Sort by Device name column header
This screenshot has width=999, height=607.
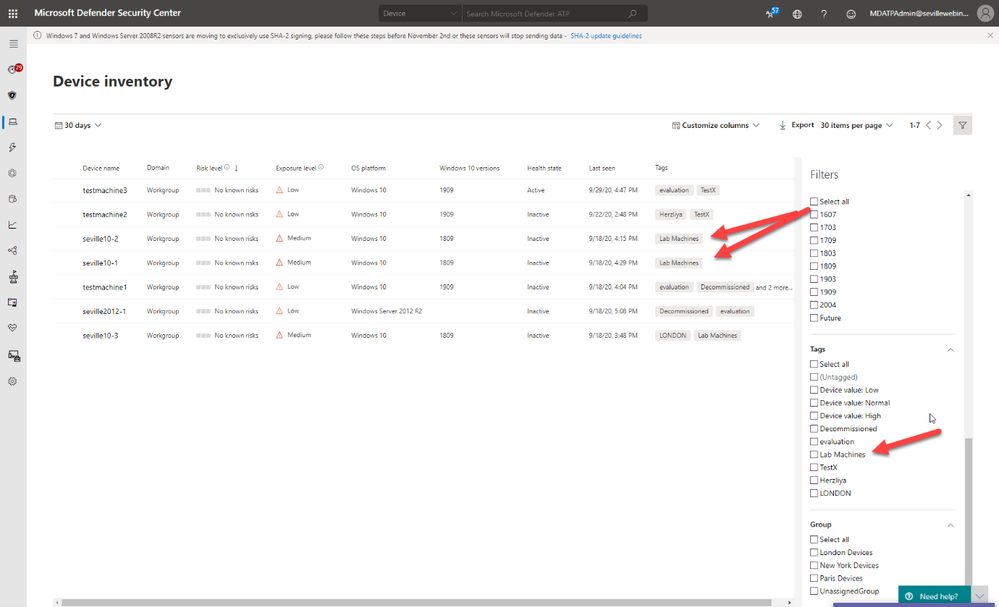(101, 168)
